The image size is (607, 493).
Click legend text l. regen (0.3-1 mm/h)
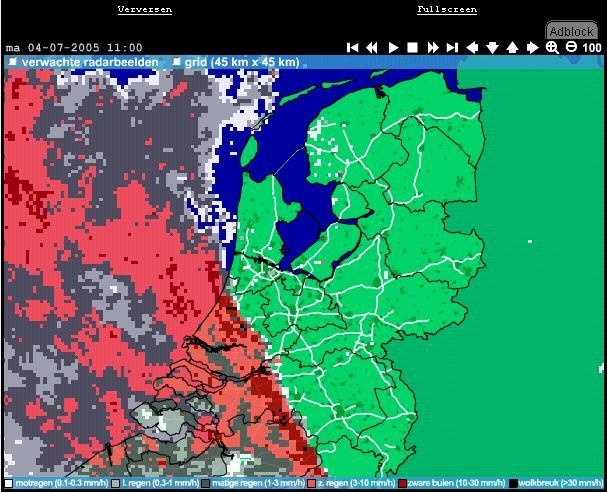(x=161, y=483)
